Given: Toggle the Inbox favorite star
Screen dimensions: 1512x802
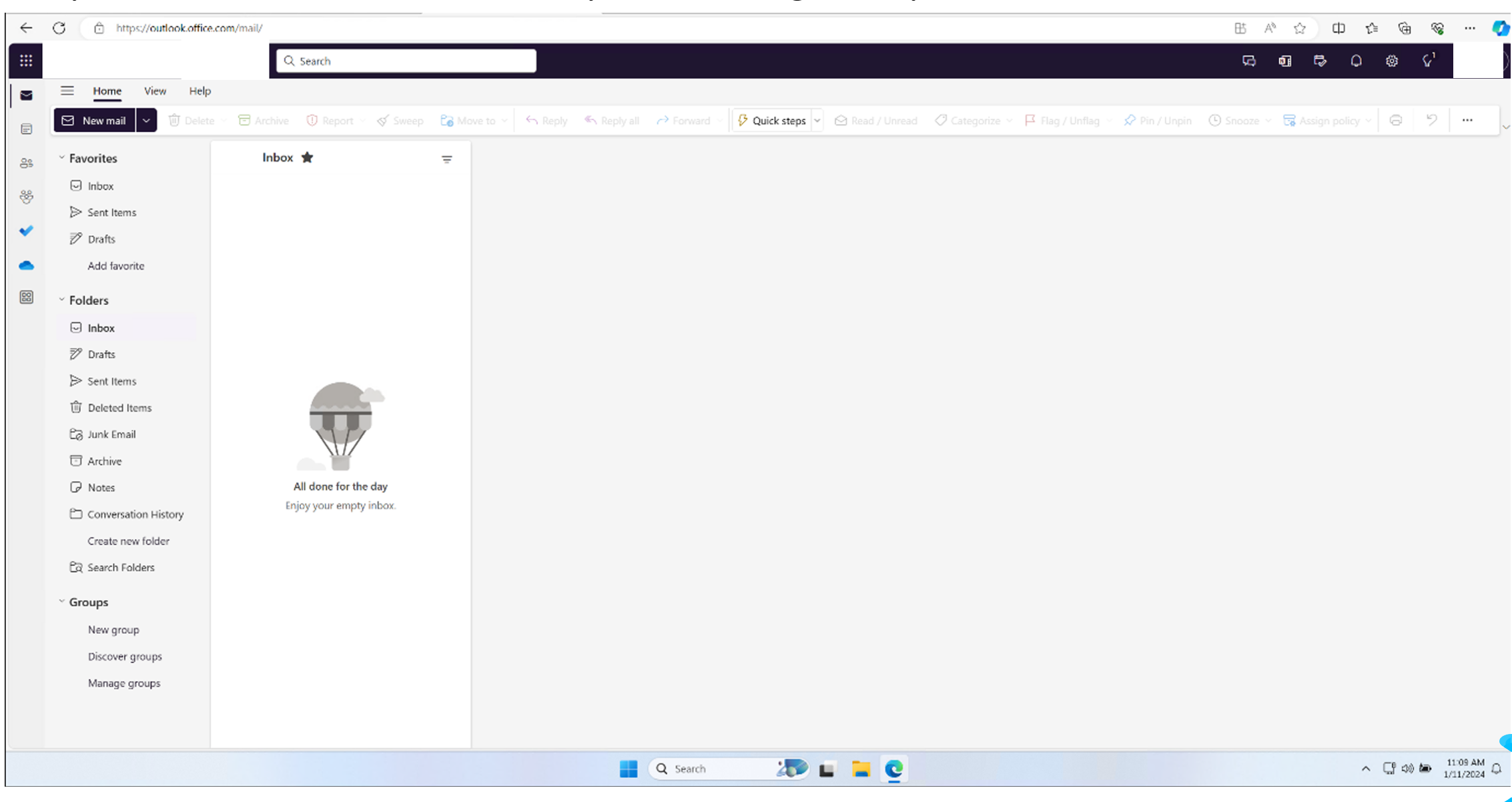Looking at the screenshot, I should pos(307,157).
